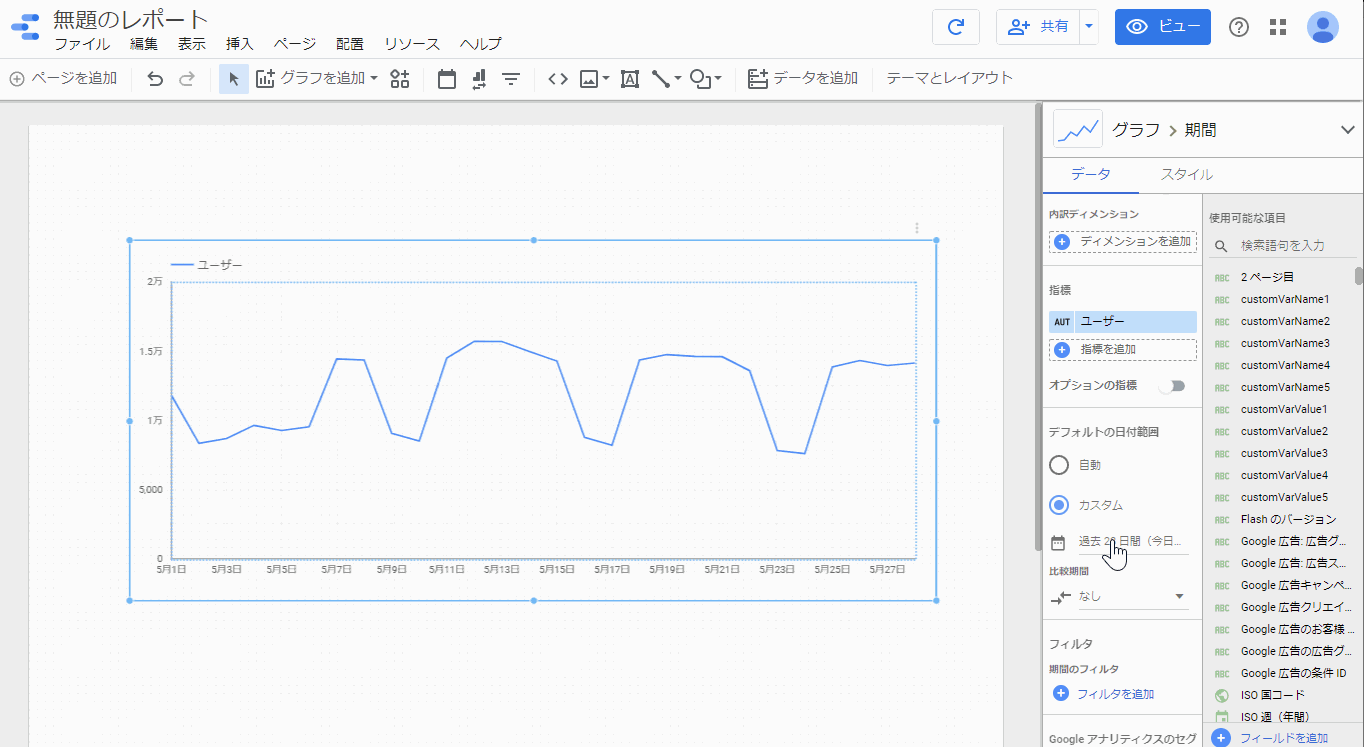Click the グラフ breadcrumb in panel header

coord(1136,130)
